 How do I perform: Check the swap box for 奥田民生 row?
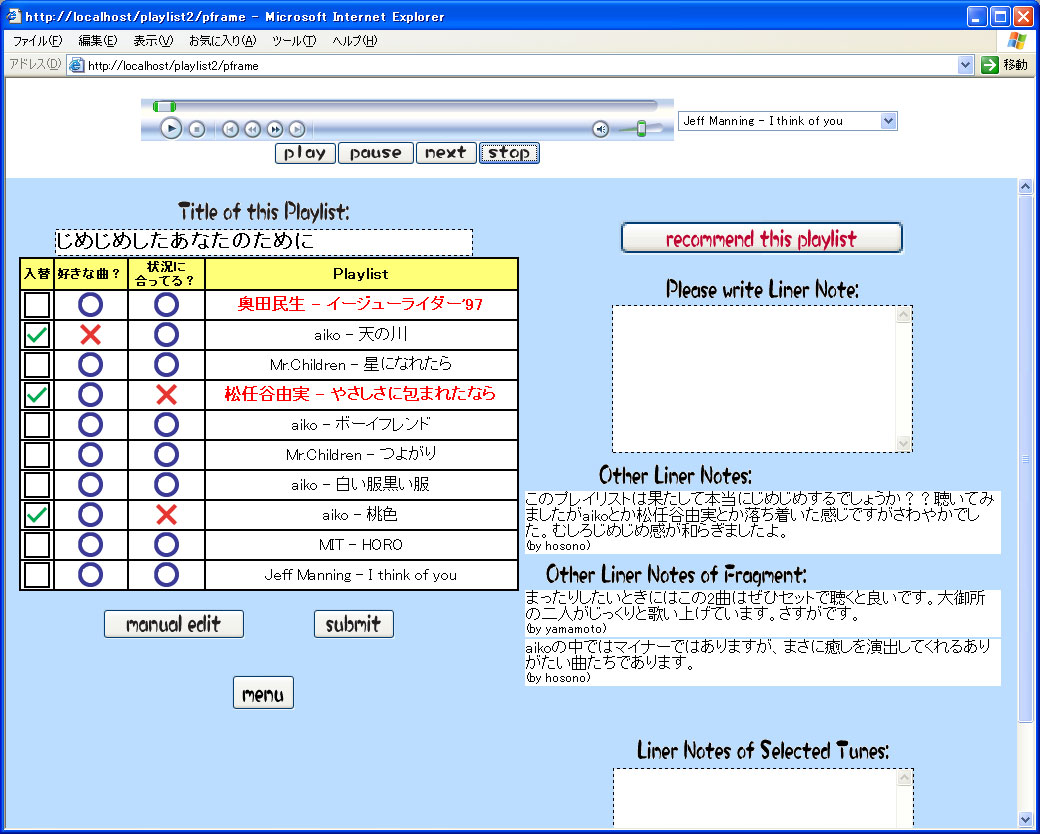pos(37,305)
